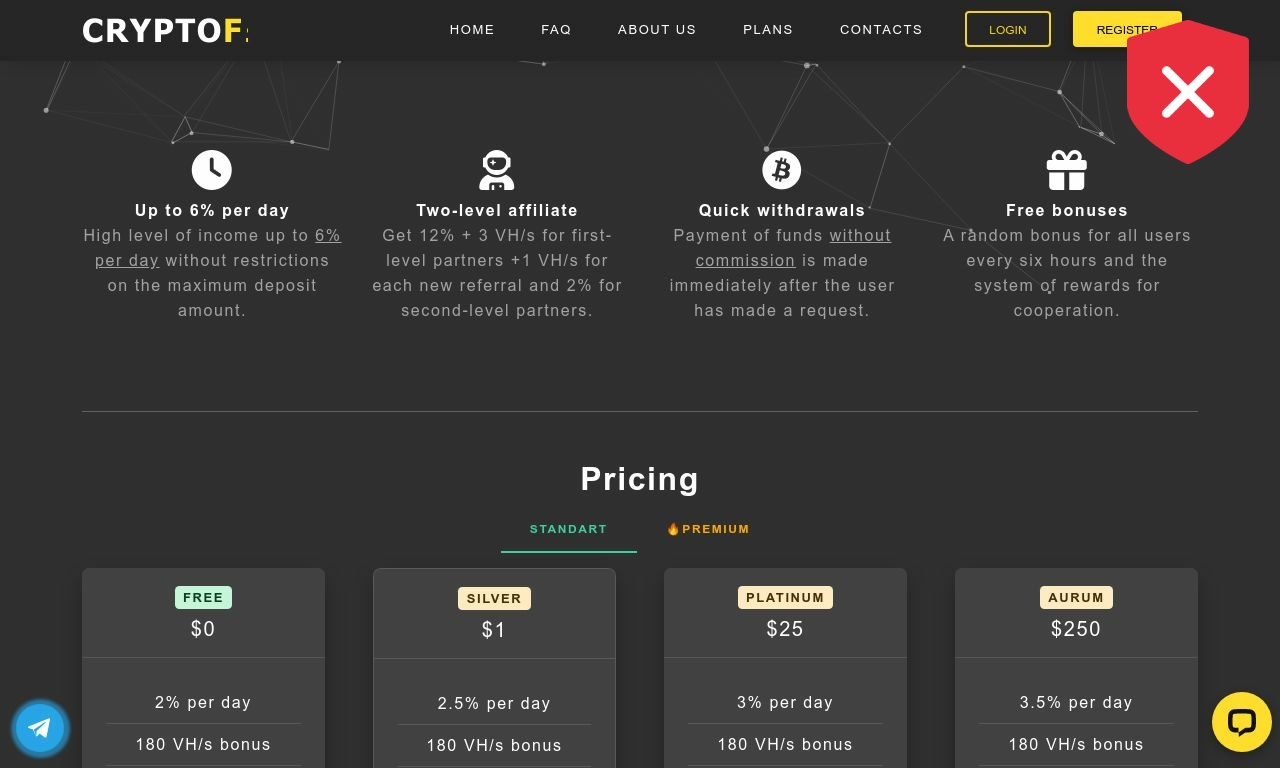Open the Contacts navigation link

point(881,29)
